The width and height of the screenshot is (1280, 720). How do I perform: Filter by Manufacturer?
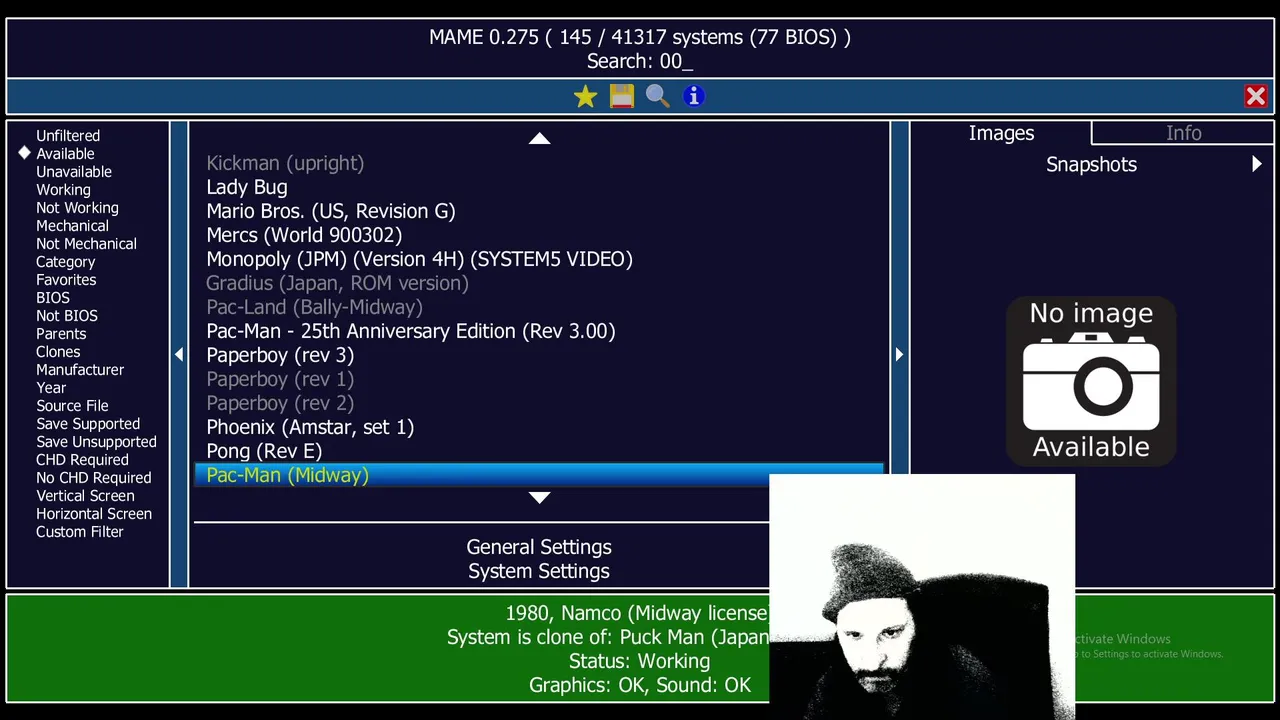click(80, 370)
